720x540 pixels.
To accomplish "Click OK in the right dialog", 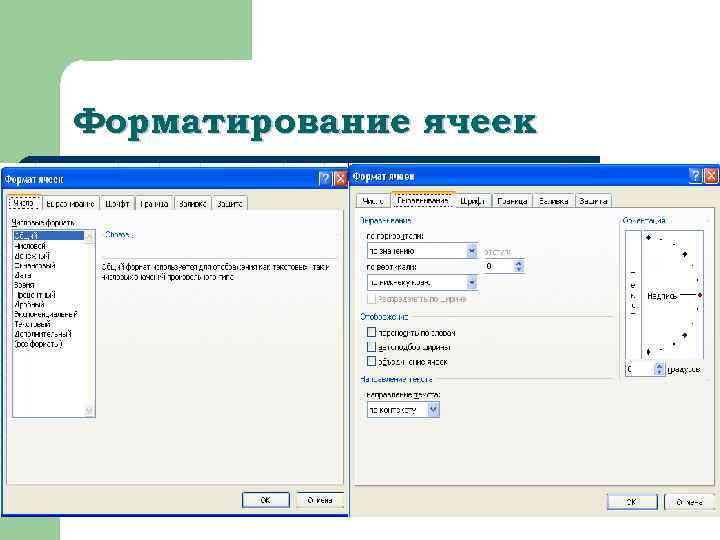I will pos(632,502).
